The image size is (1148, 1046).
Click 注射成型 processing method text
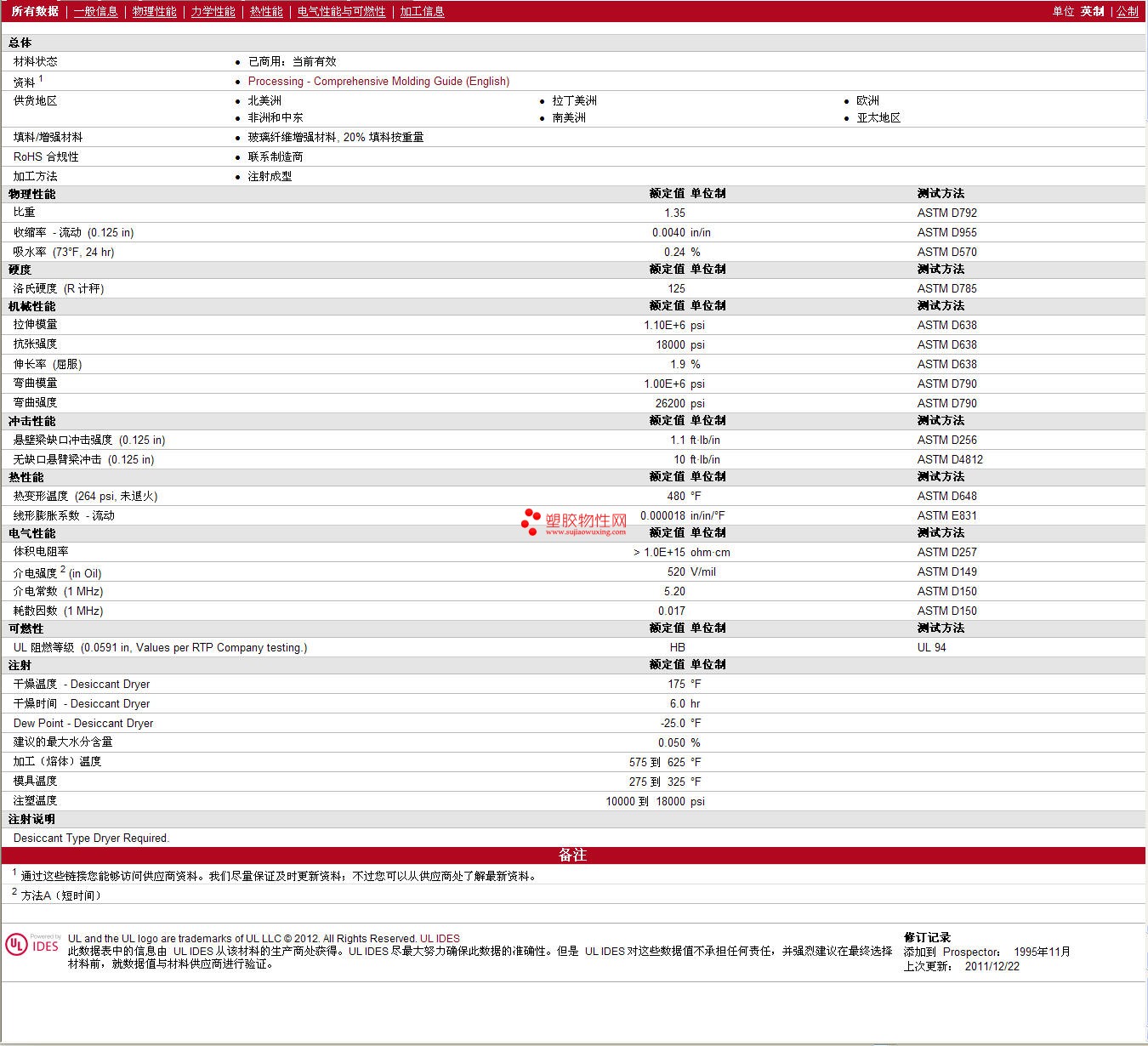point(270,176)
